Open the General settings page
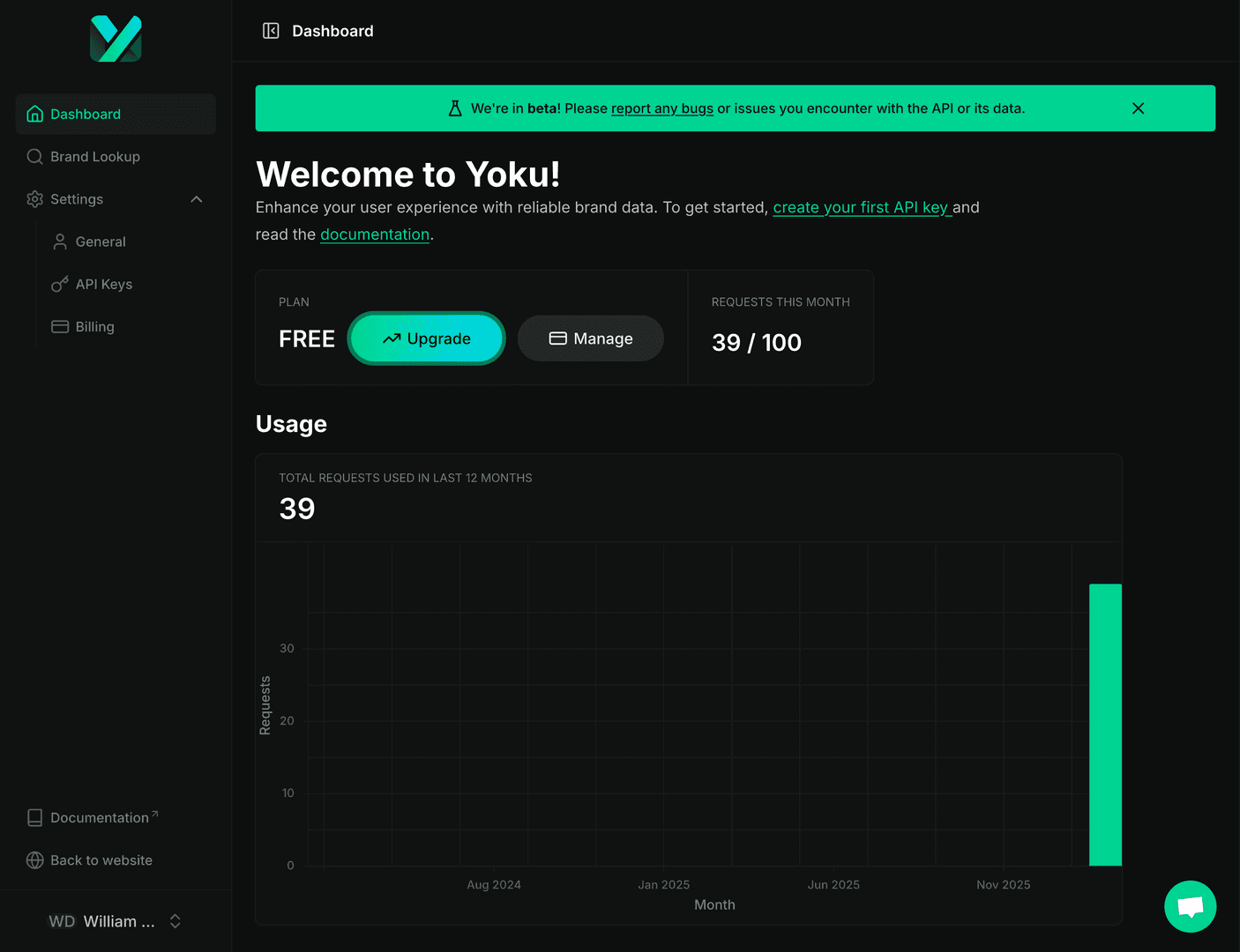 pos(101,242)
